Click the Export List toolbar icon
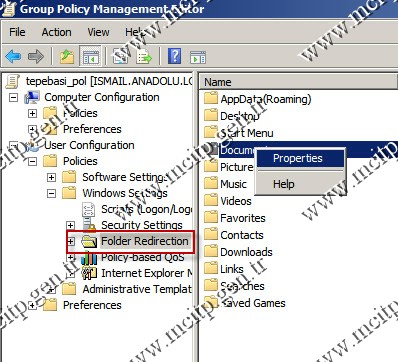This screenshot has width=398, height=362. pyautogui.click(x=144, y=56)
